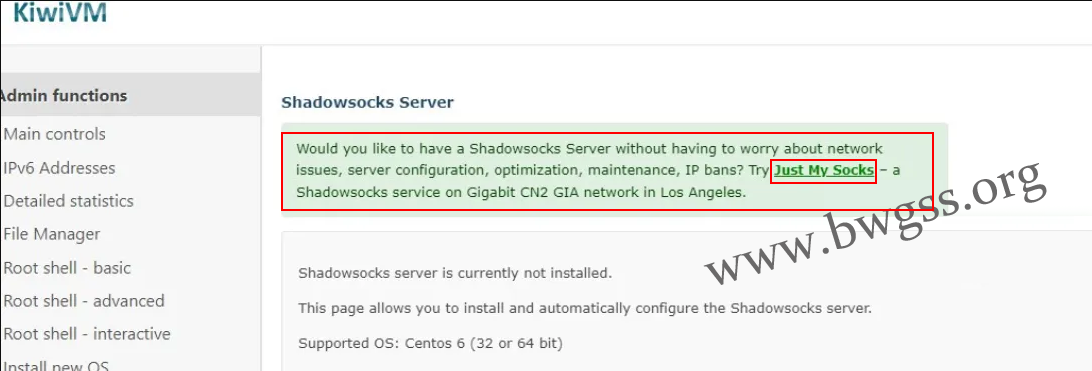Click the KiwiVM logo
The image size is (1092, 371).
(x=60, y=12)
